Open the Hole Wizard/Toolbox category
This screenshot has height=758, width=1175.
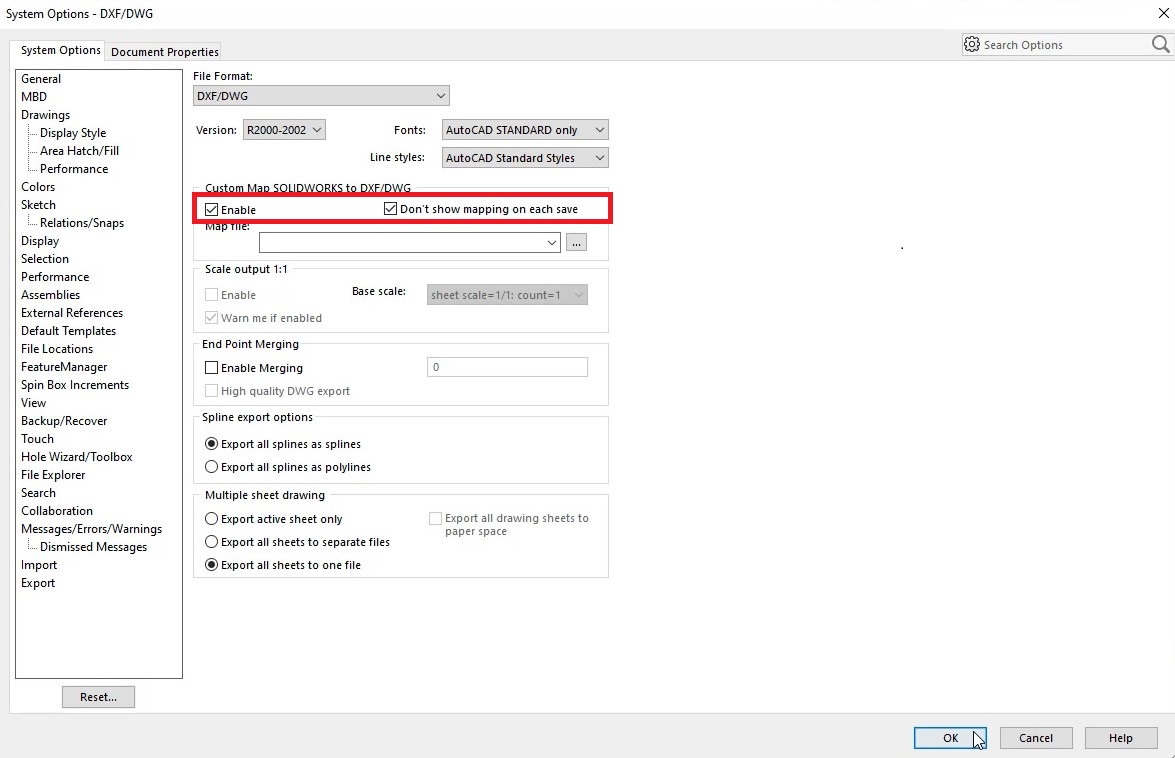coord(77,457)
